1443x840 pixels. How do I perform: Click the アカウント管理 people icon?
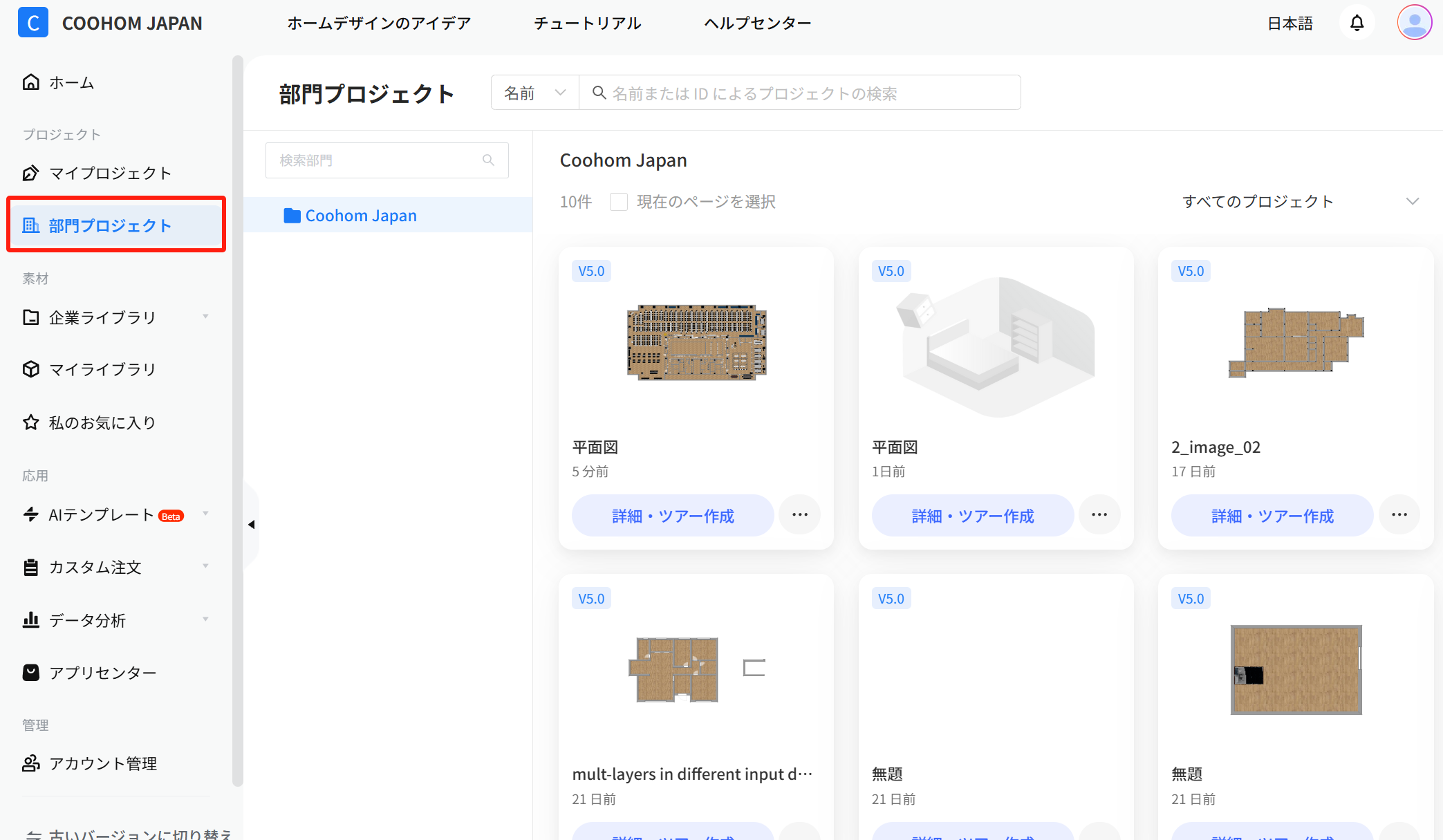31,763
